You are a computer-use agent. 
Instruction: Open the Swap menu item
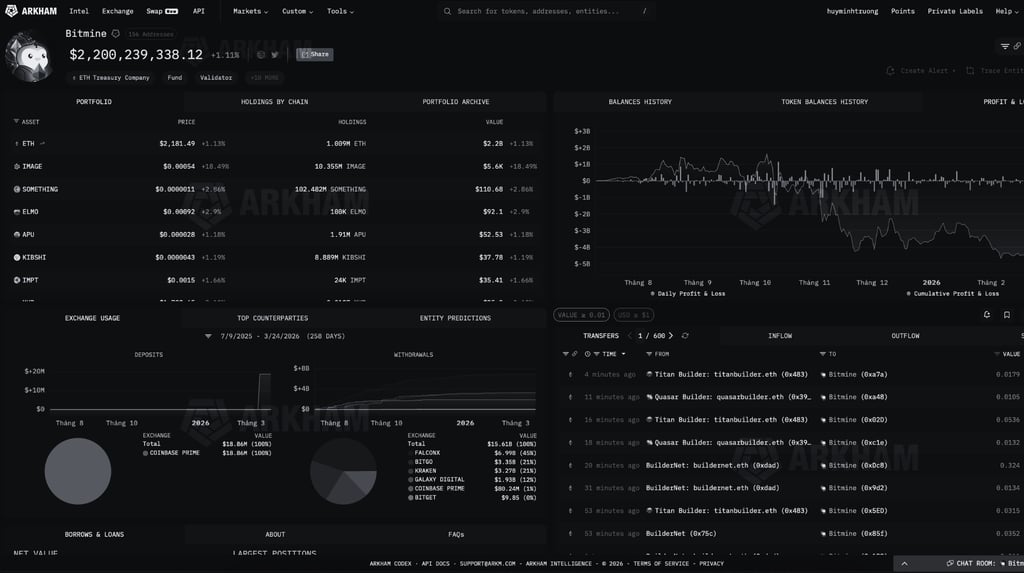(162, 11)
